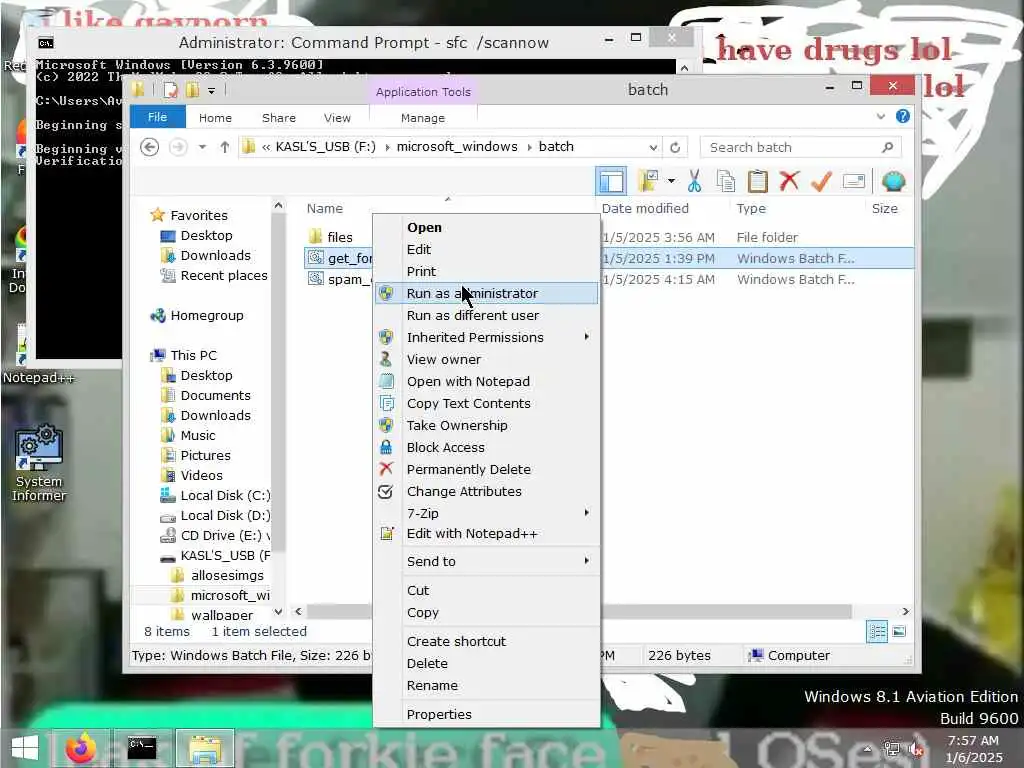Choose Open in the context menu
Screen dimensions: 1024x768
point(486,227)
